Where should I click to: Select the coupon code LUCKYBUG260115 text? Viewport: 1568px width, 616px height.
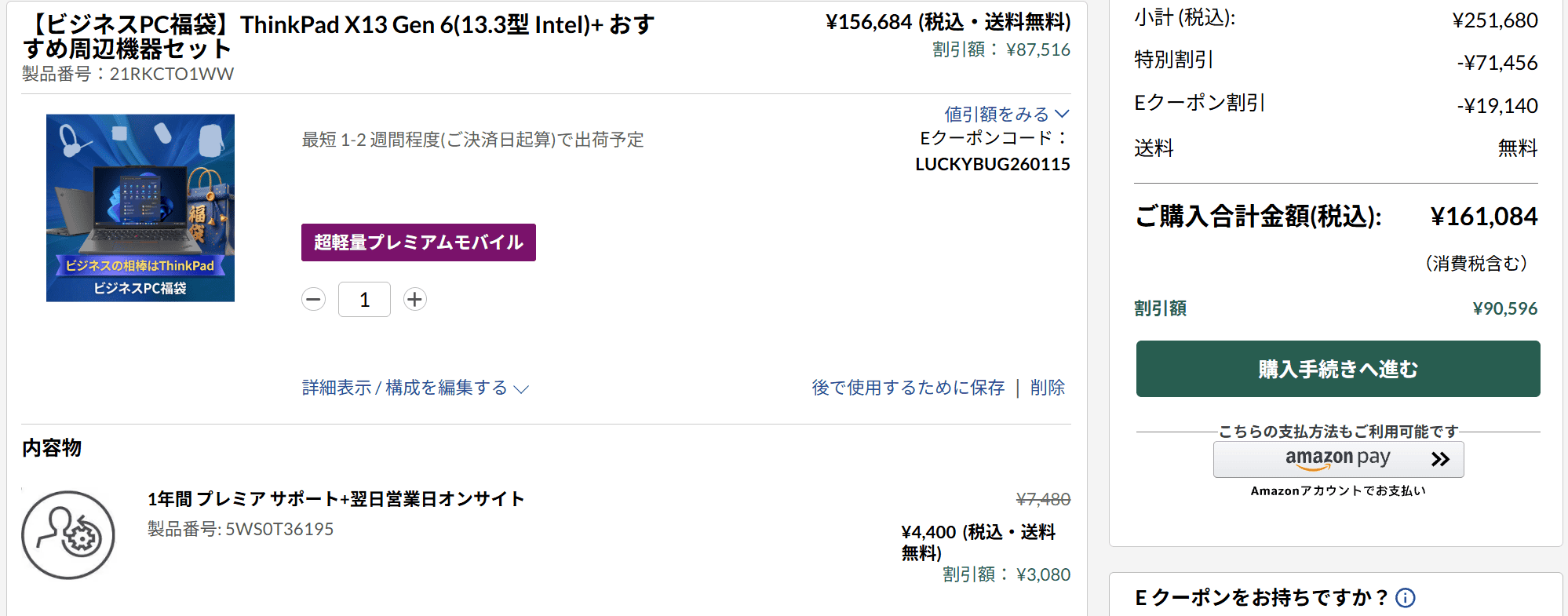pyautogui.click(x=992, y=164)
